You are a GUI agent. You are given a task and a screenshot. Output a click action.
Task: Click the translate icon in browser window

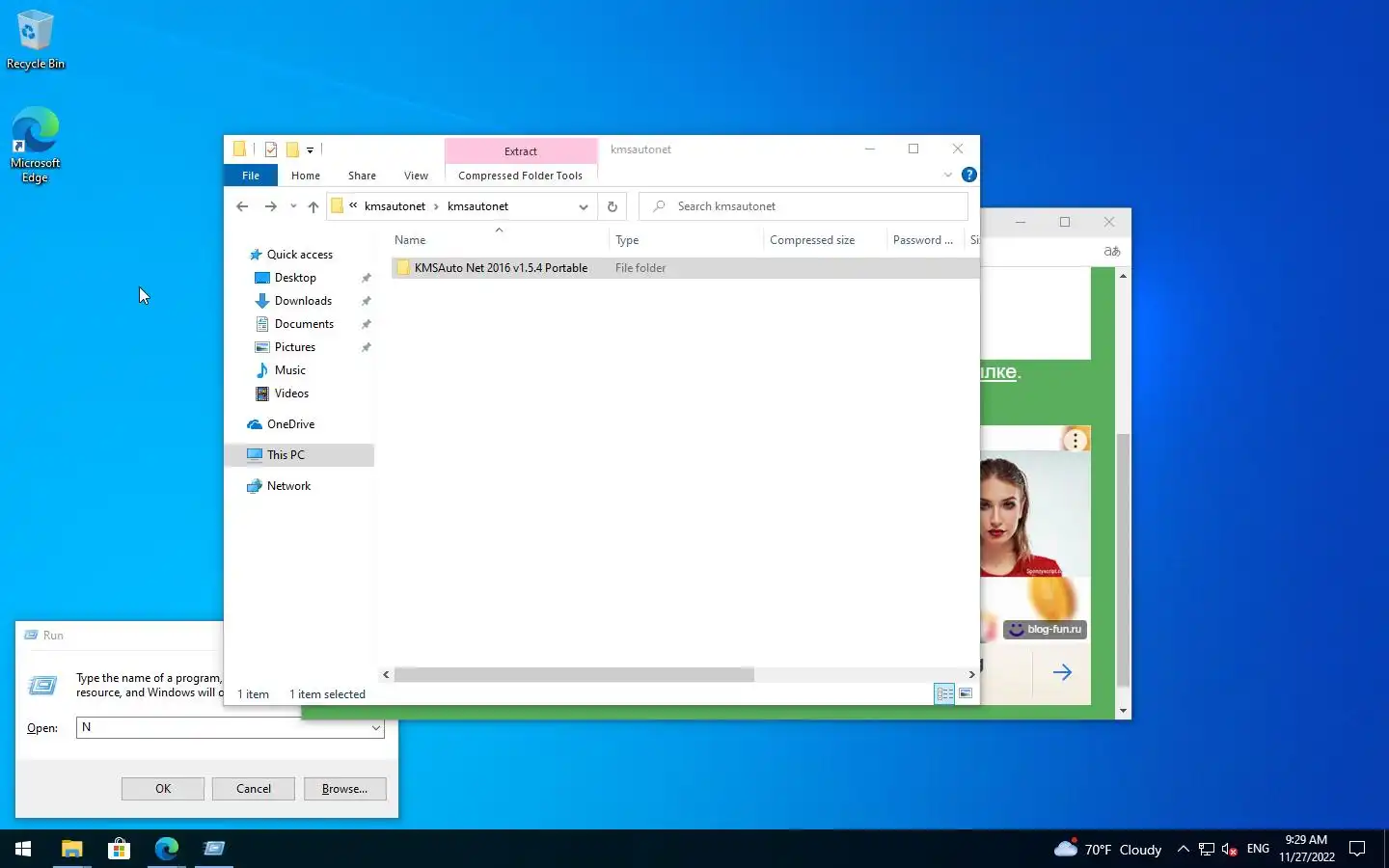(1112, 252)
